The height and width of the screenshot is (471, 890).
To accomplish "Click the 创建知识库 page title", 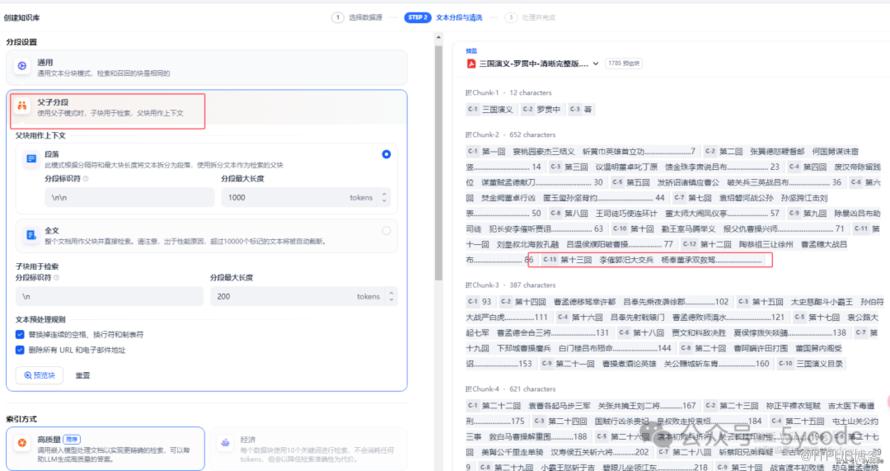I will point(22,18).
